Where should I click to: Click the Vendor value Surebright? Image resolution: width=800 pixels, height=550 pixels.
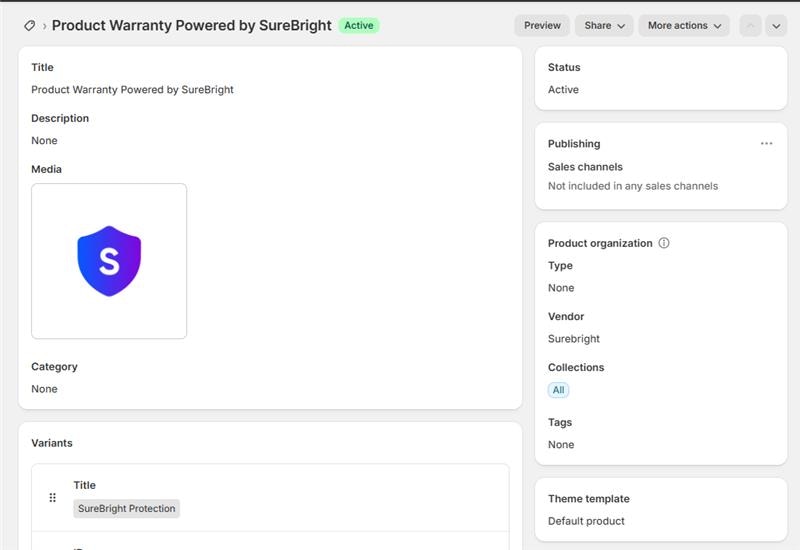click(x=574, y=339)
